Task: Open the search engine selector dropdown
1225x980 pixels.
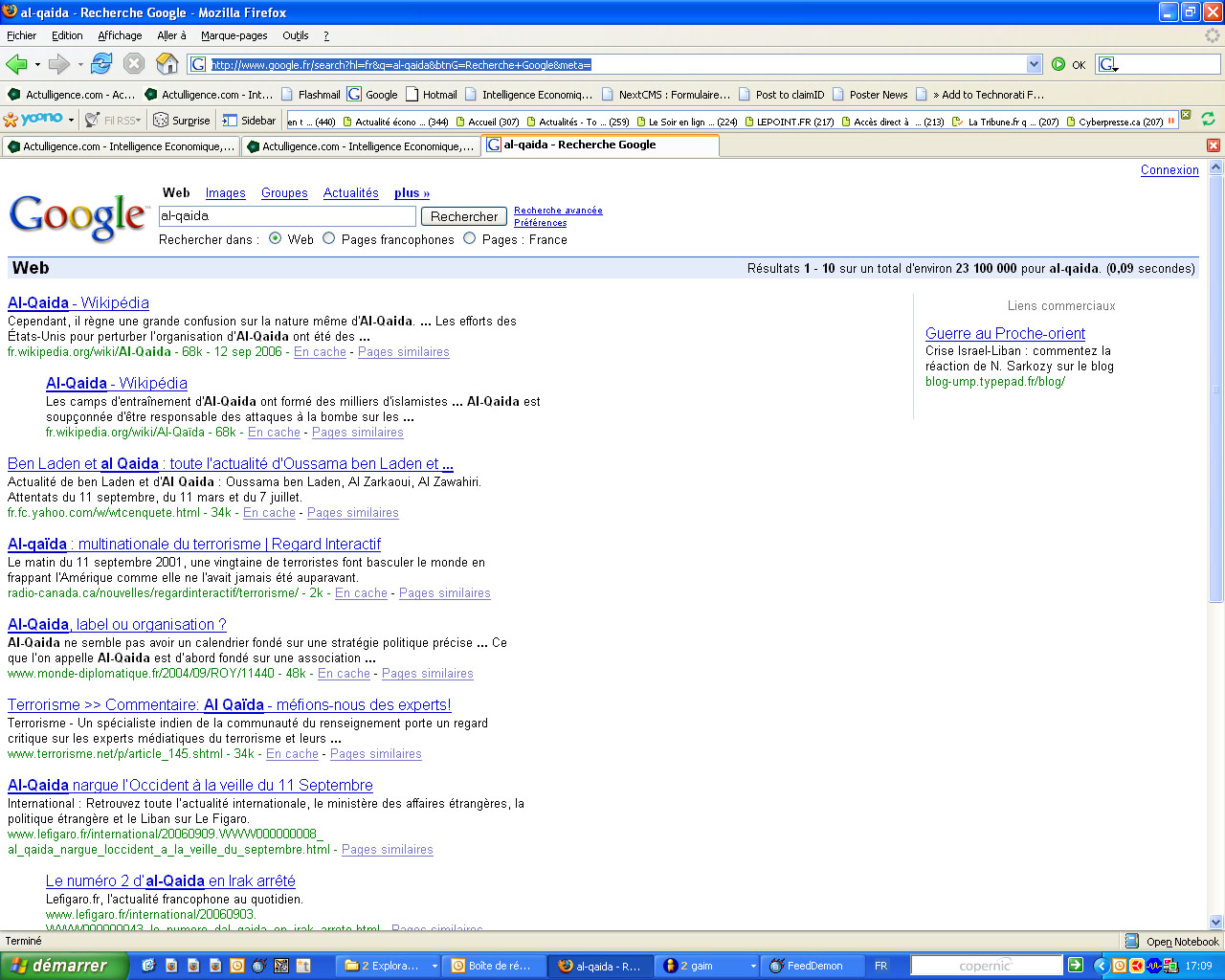Action: click(x=1109, y=64)
